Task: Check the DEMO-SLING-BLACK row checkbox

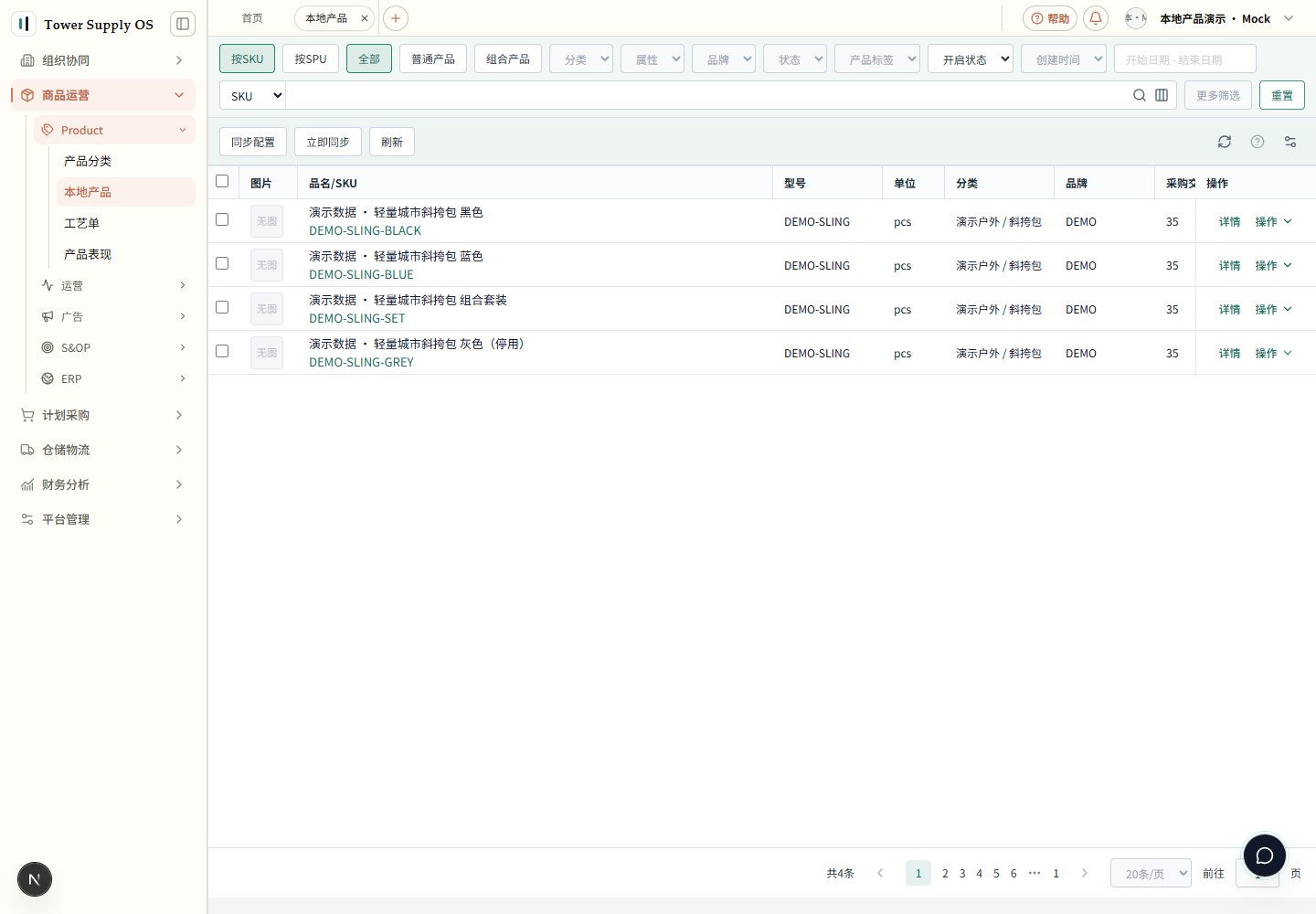Action: 222,219
